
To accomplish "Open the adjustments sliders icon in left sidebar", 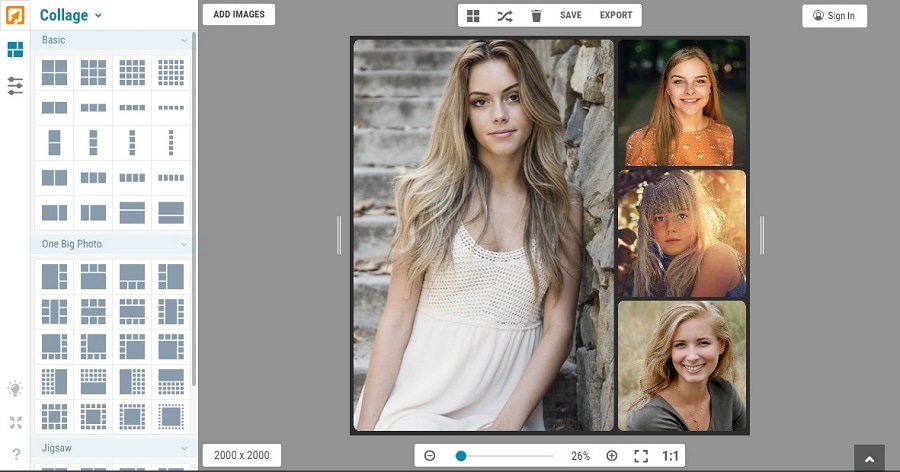I will click(x=15, y=85).
